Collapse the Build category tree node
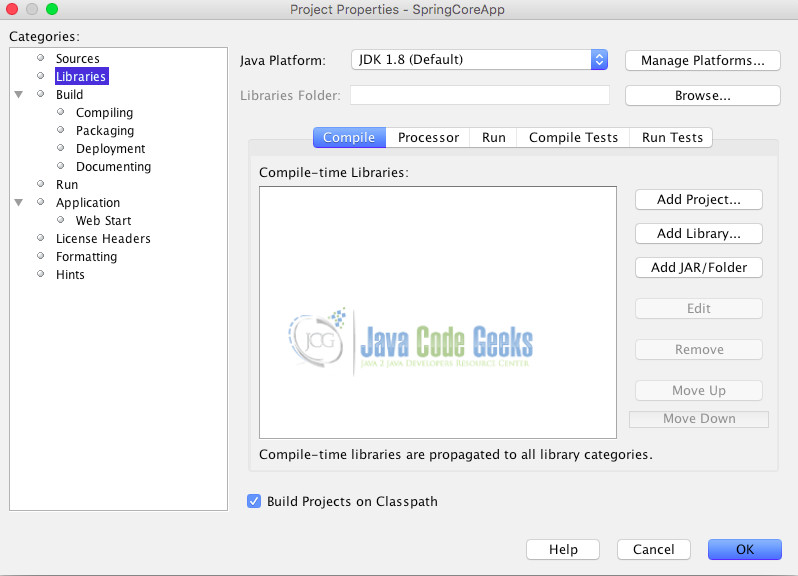 [19, 95]
